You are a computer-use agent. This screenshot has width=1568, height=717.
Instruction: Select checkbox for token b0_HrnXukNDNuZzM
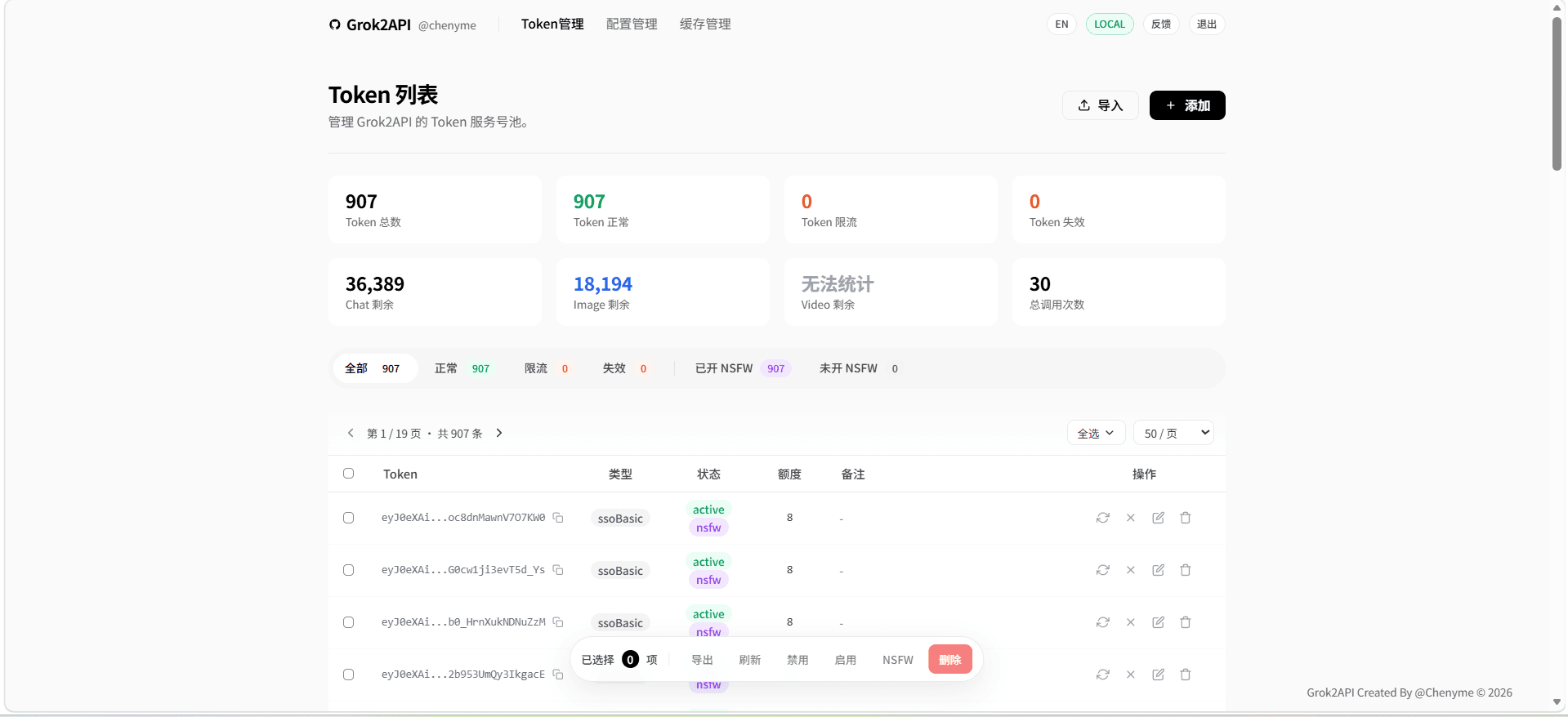tap(349, 622)
